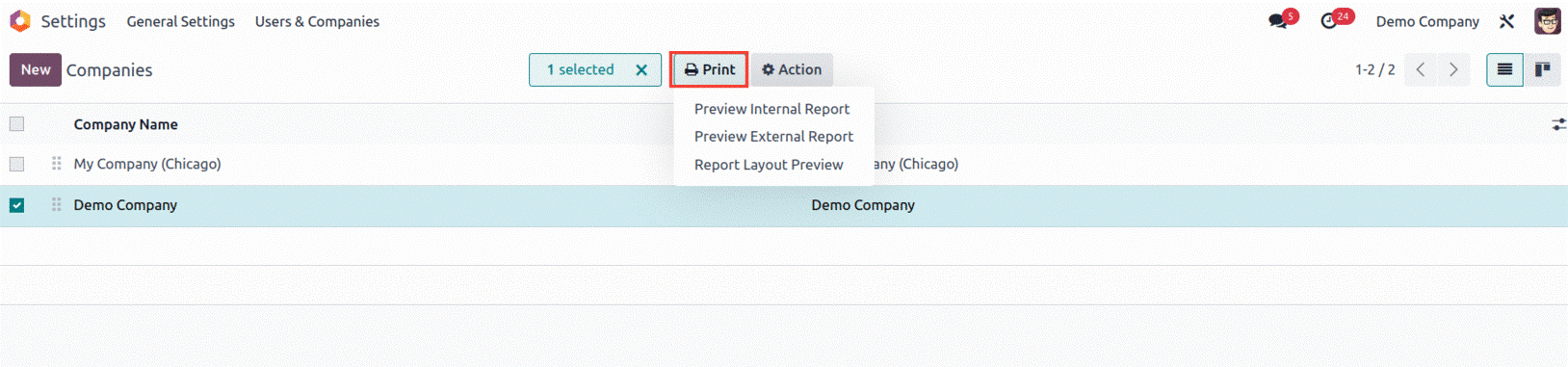This screenshot has height=367, width=1568.
Task: Choose Preview Internal Report
Action: [x=771, y=109]
